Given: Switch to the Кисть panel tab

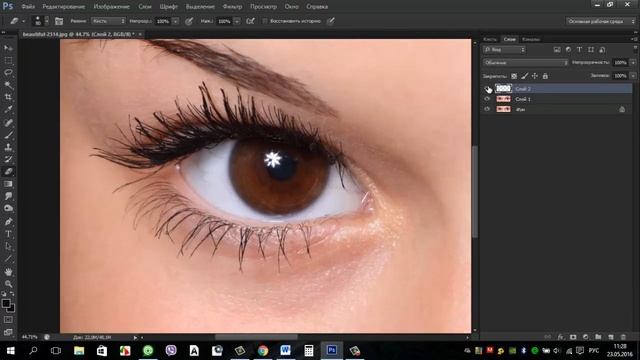Looking at the screenshot, I should (490, 39).
